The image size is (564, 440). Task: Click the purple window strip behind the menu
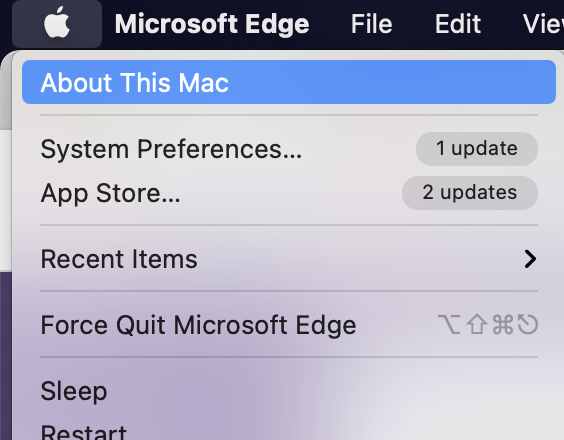pyautogui.click(x=5, y=355)
